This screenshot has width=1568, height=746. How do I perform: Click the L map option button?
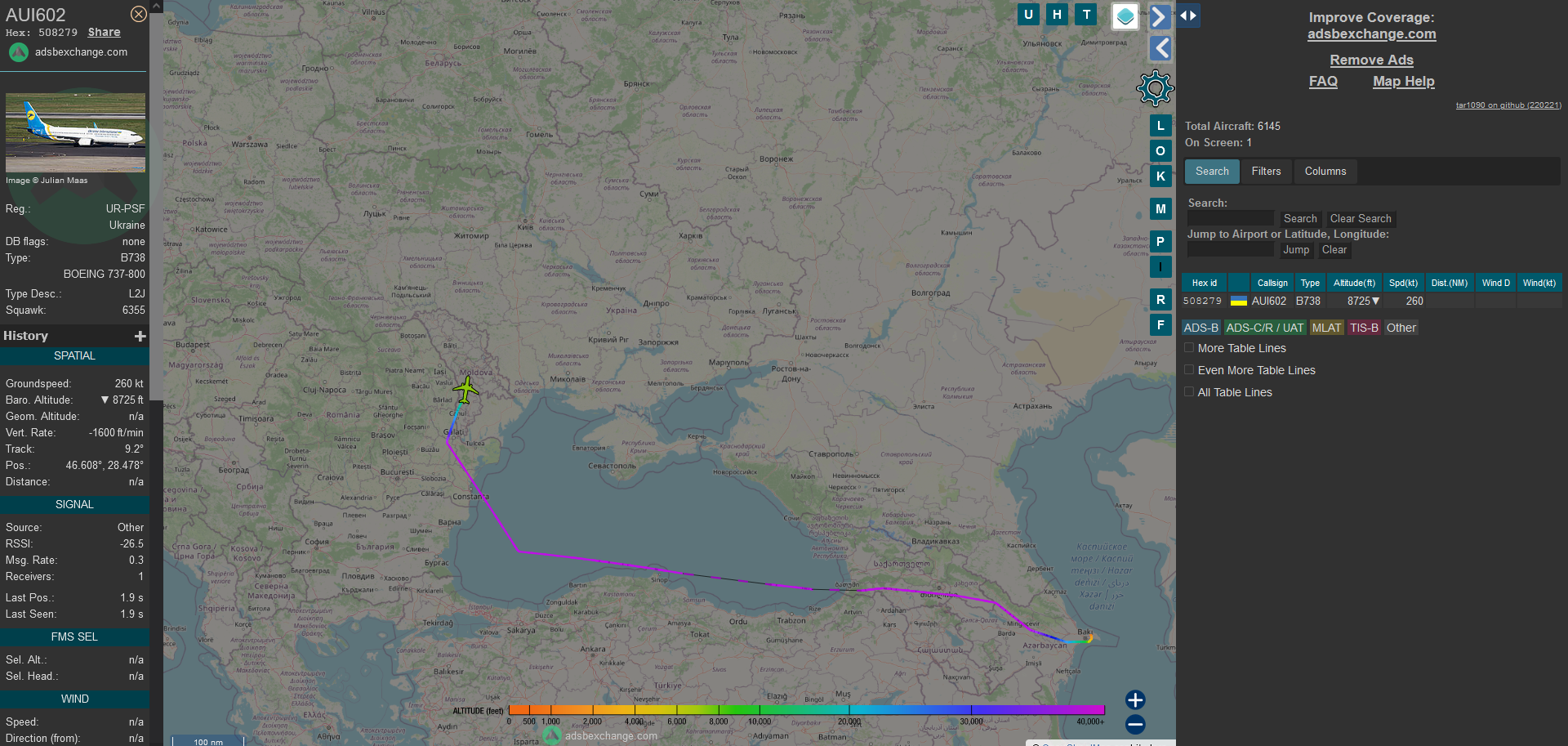coord(1160,127)
